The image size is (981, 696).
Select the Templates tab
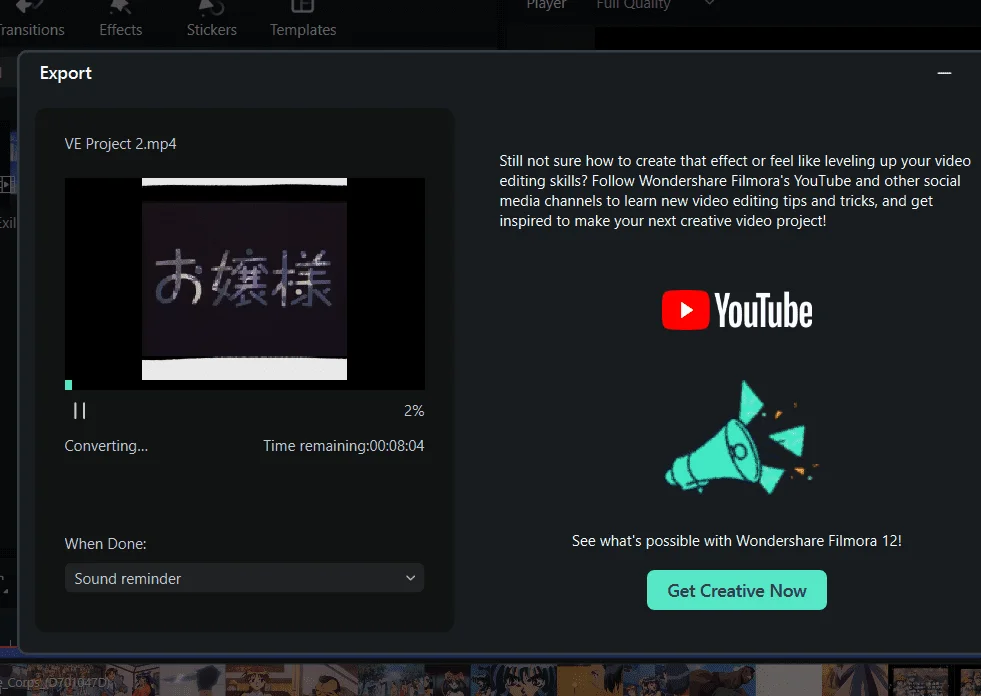coord(303,19)
